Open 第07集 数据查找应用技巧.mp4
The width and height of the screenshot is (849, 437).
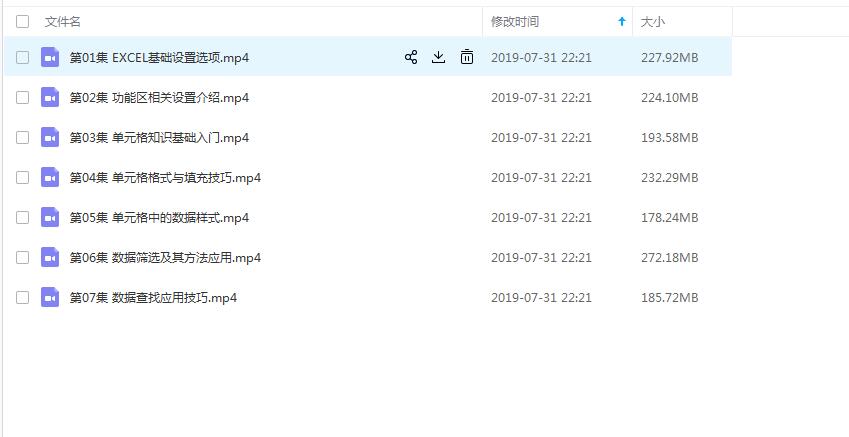(153, 298)
